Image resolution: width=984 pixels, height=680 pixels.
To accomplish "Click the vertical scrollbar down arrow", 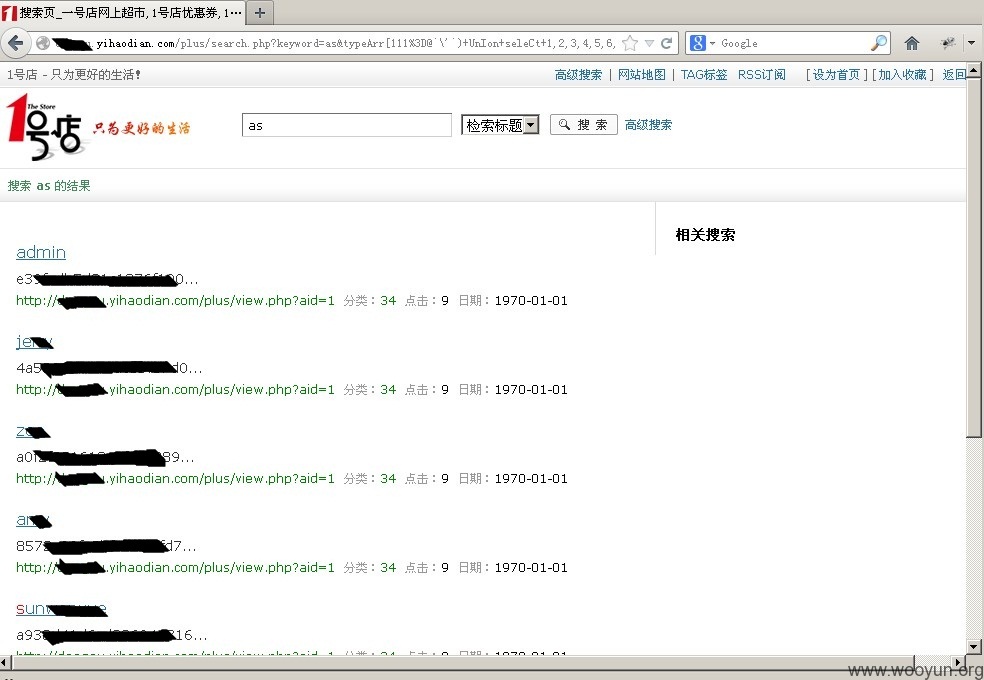I will (x=973, y=647).
